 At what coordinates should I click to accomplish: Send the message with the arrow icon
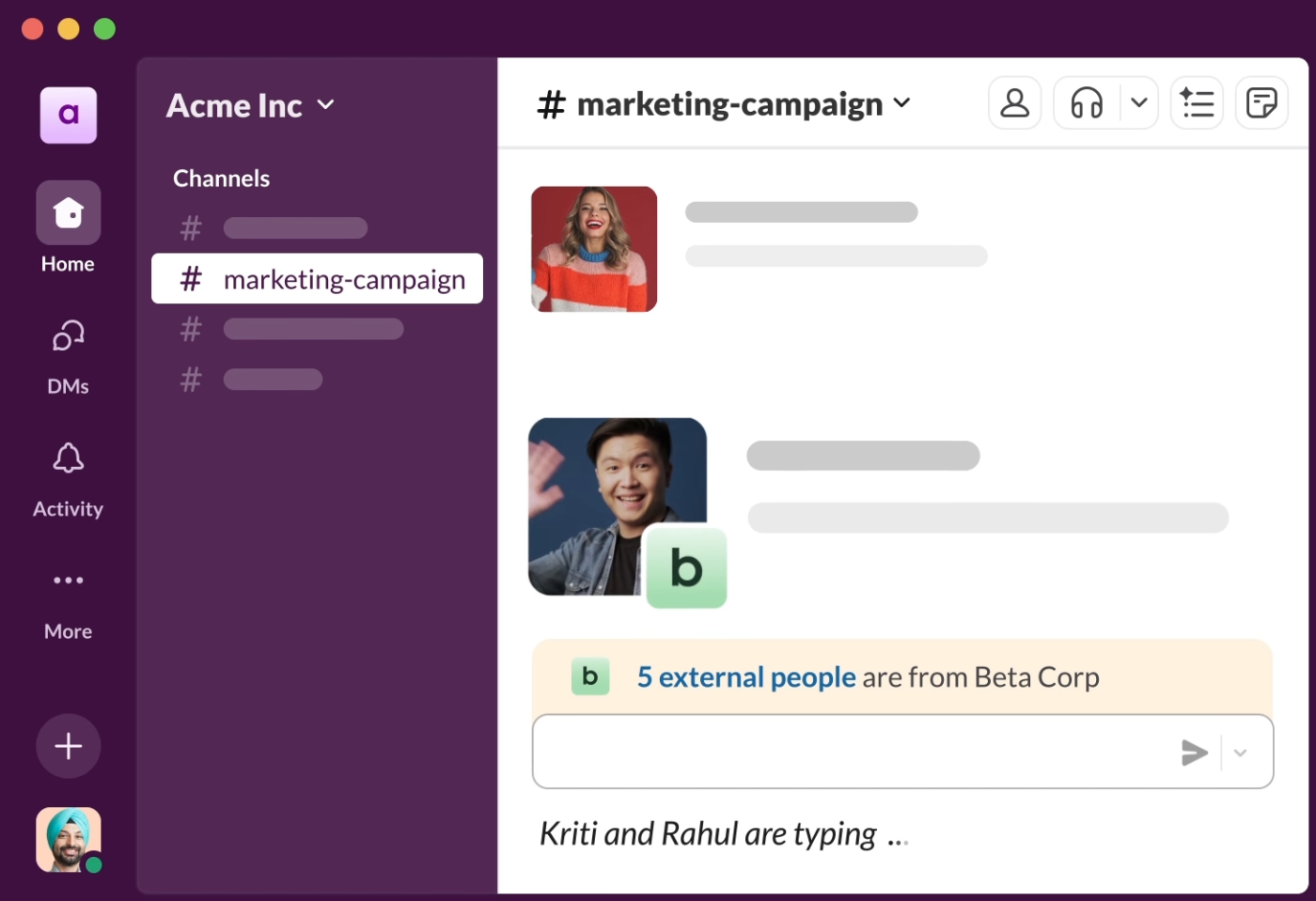(1195, 752)
